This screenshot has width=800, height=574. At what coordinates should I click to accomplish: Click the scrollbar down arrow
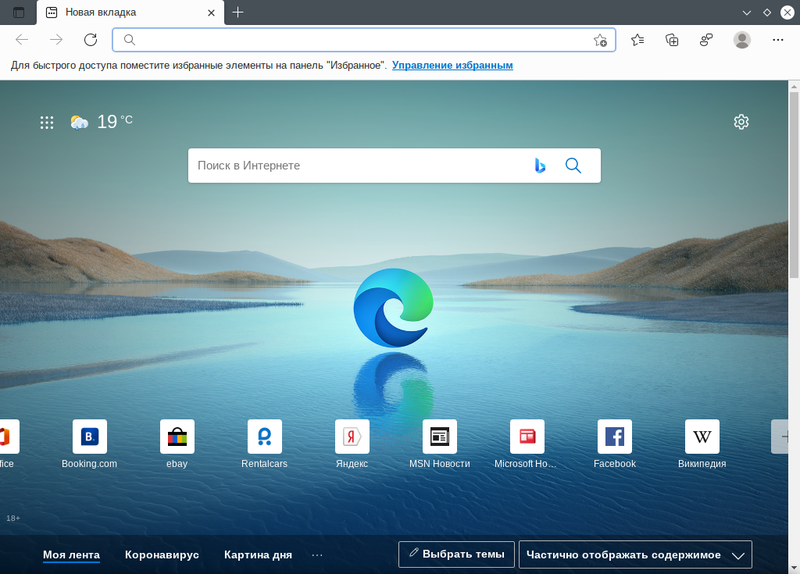tap(794, 568)
